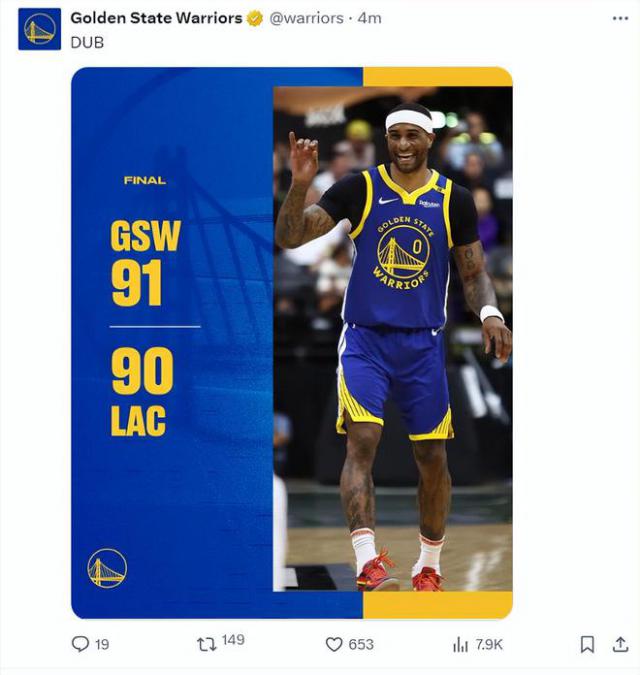Viewport: 640px width, 675px height.
Task: Like the tweet with the heart icon
Action: click(334, 644)
